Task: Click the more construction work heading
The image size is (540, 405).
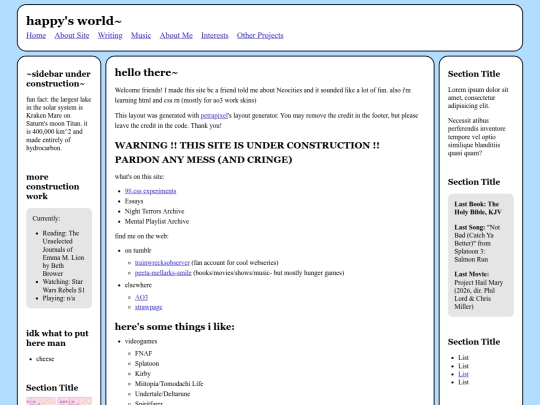Action: 52,187
